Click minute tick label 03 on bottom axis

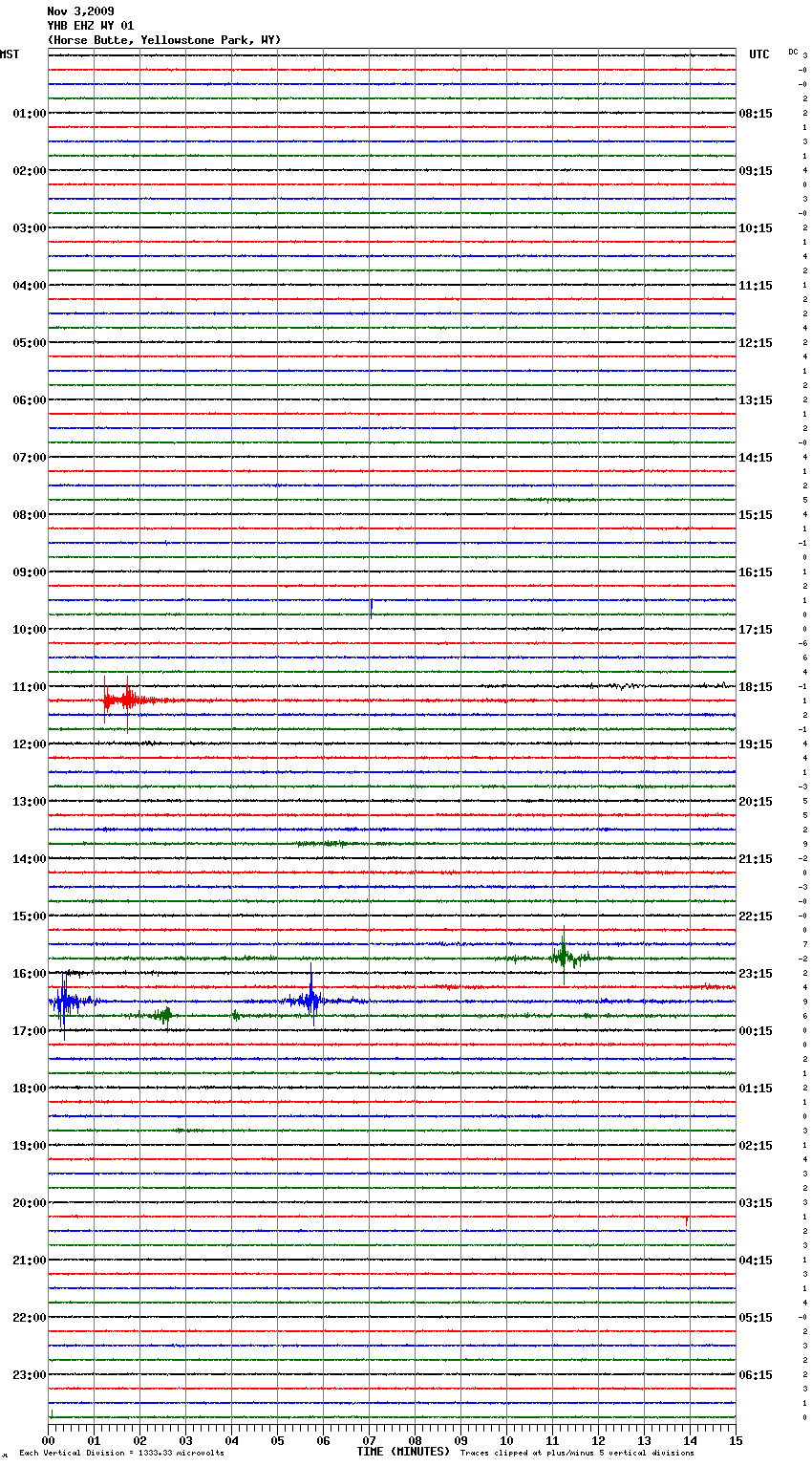pos(185,1440)
